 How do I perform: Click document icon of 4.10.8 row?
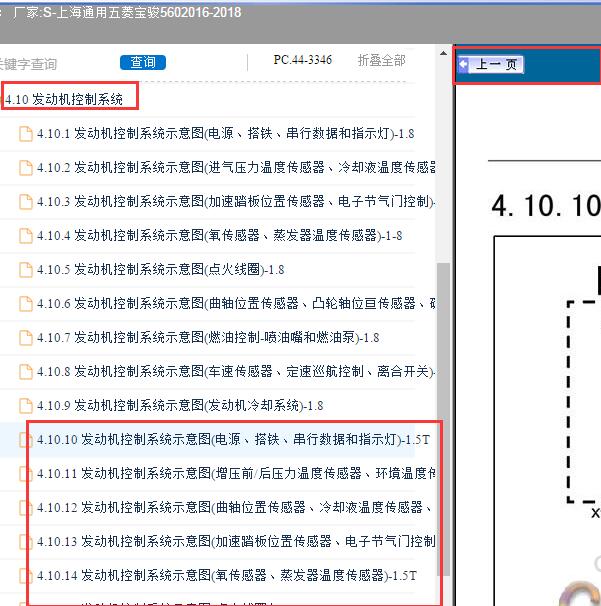(26, 372)
